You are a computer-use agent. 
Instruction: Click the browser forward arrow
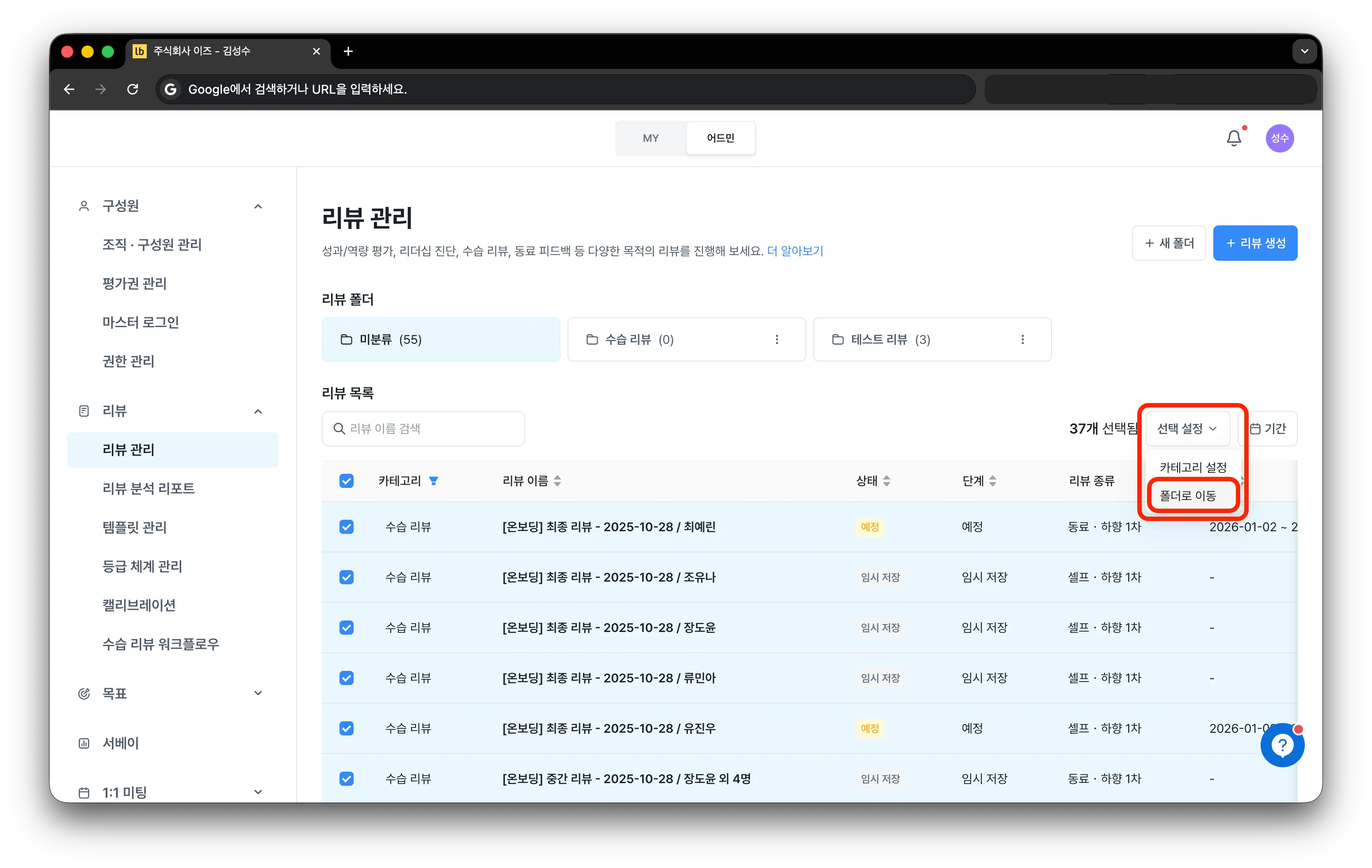[x=101, y=89]
